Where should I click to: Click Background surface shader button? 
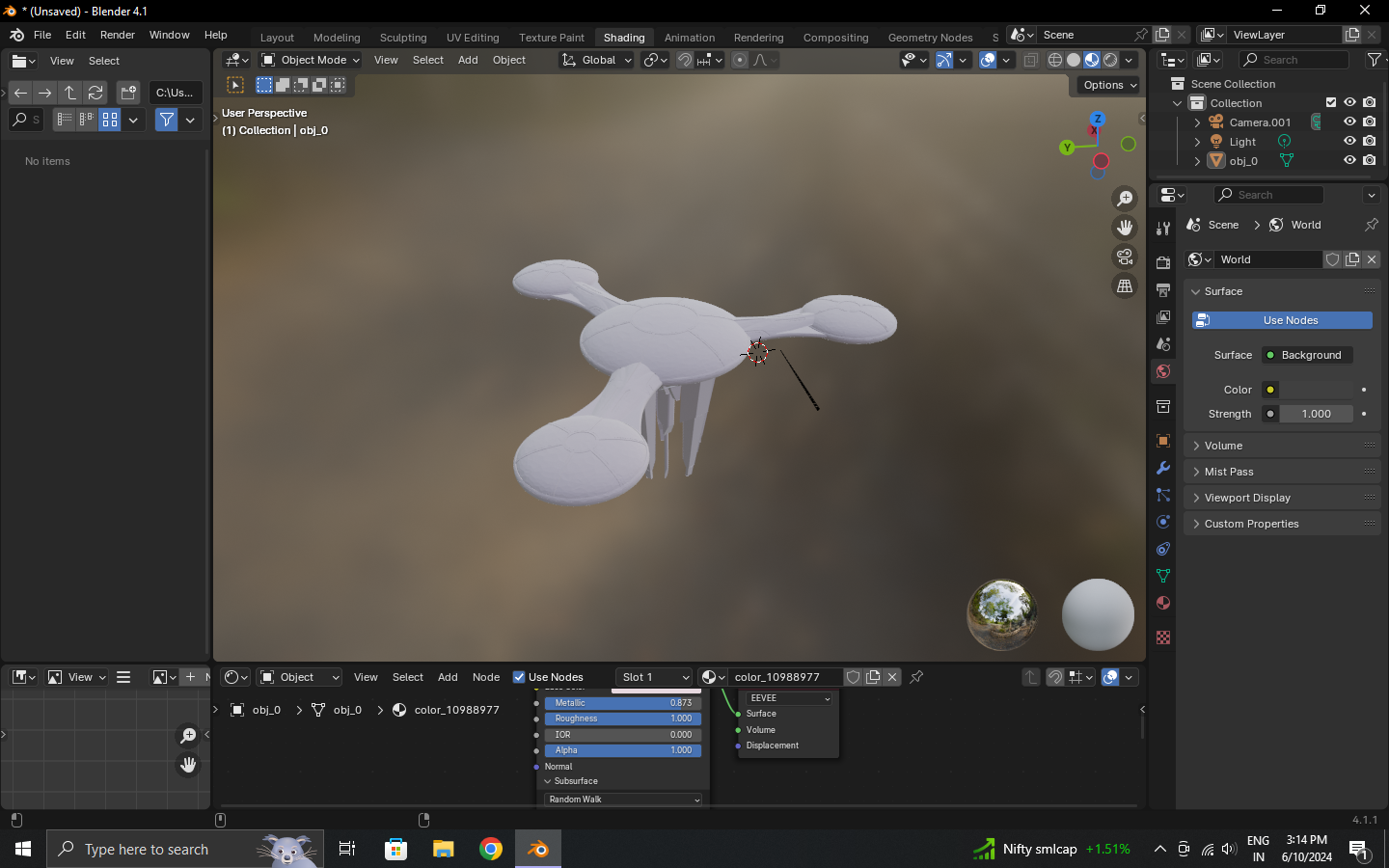pyautogui.click(x=1307, y=355)
